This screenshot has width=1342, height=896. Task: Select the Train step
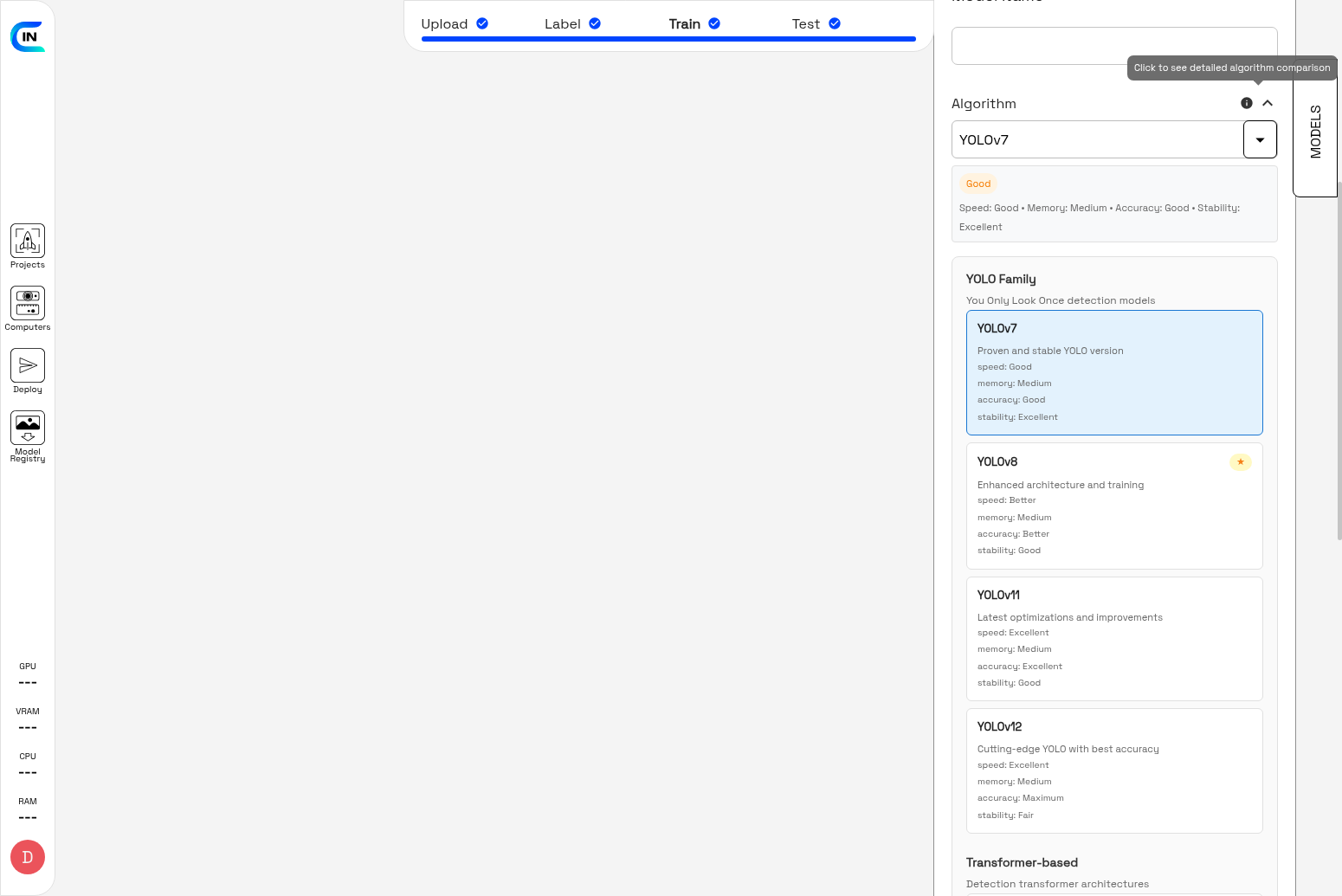(683, 23)
